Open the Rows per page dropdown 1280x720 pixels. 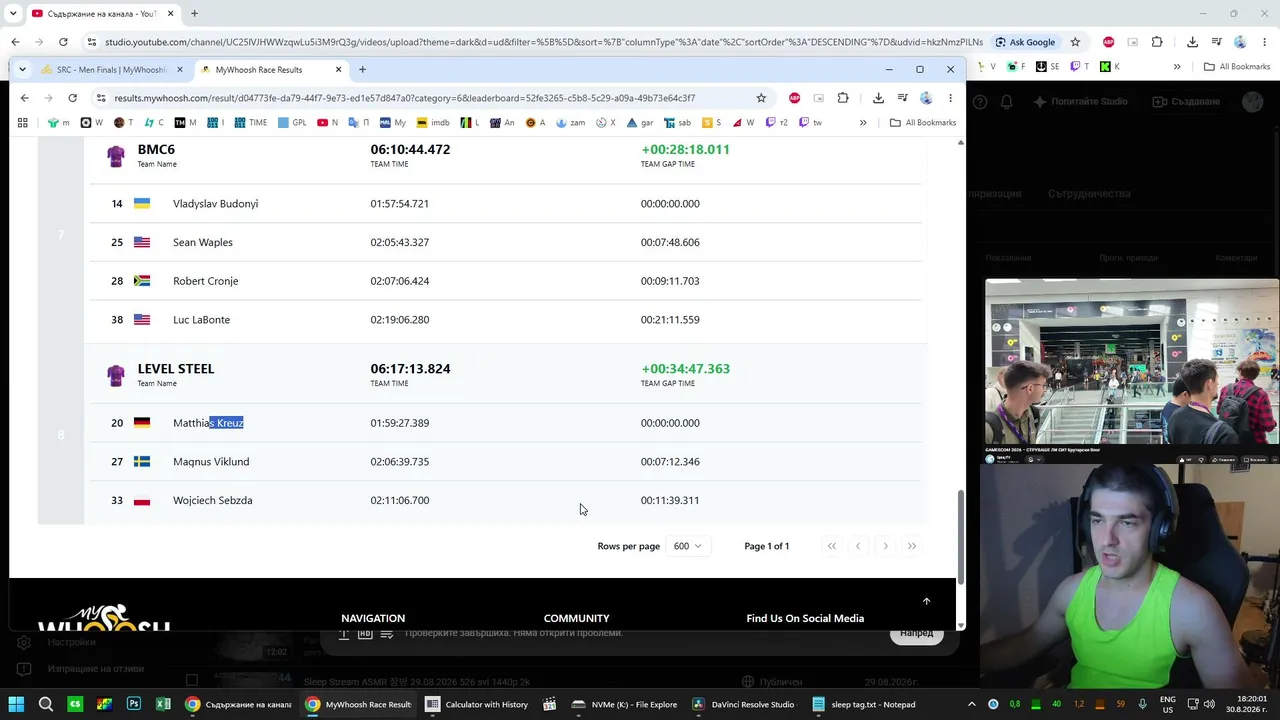point(687,546)
